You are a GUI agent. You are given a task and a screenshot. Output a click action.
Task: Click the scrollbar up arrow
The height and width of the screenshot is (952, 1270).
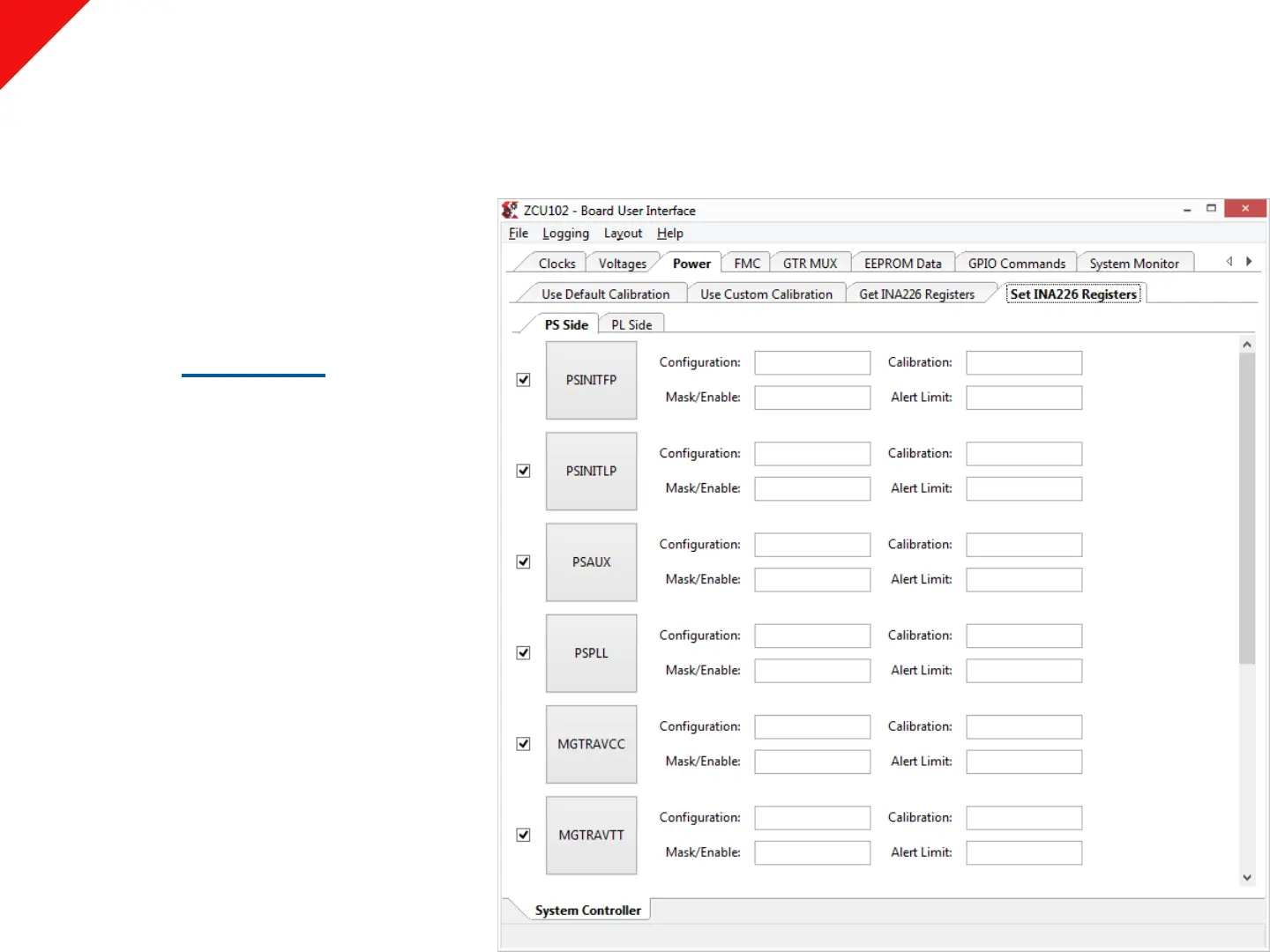coord(1247,345)
